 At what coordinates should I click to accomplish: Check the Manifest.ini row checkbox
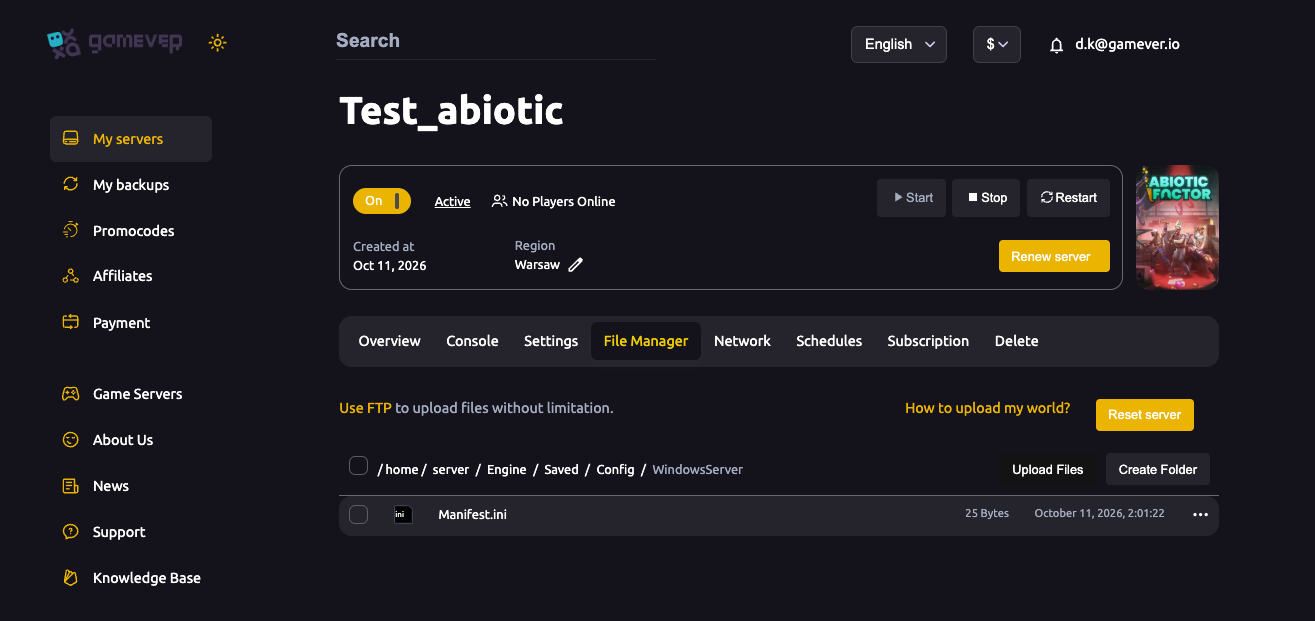[x=358, y=514]
